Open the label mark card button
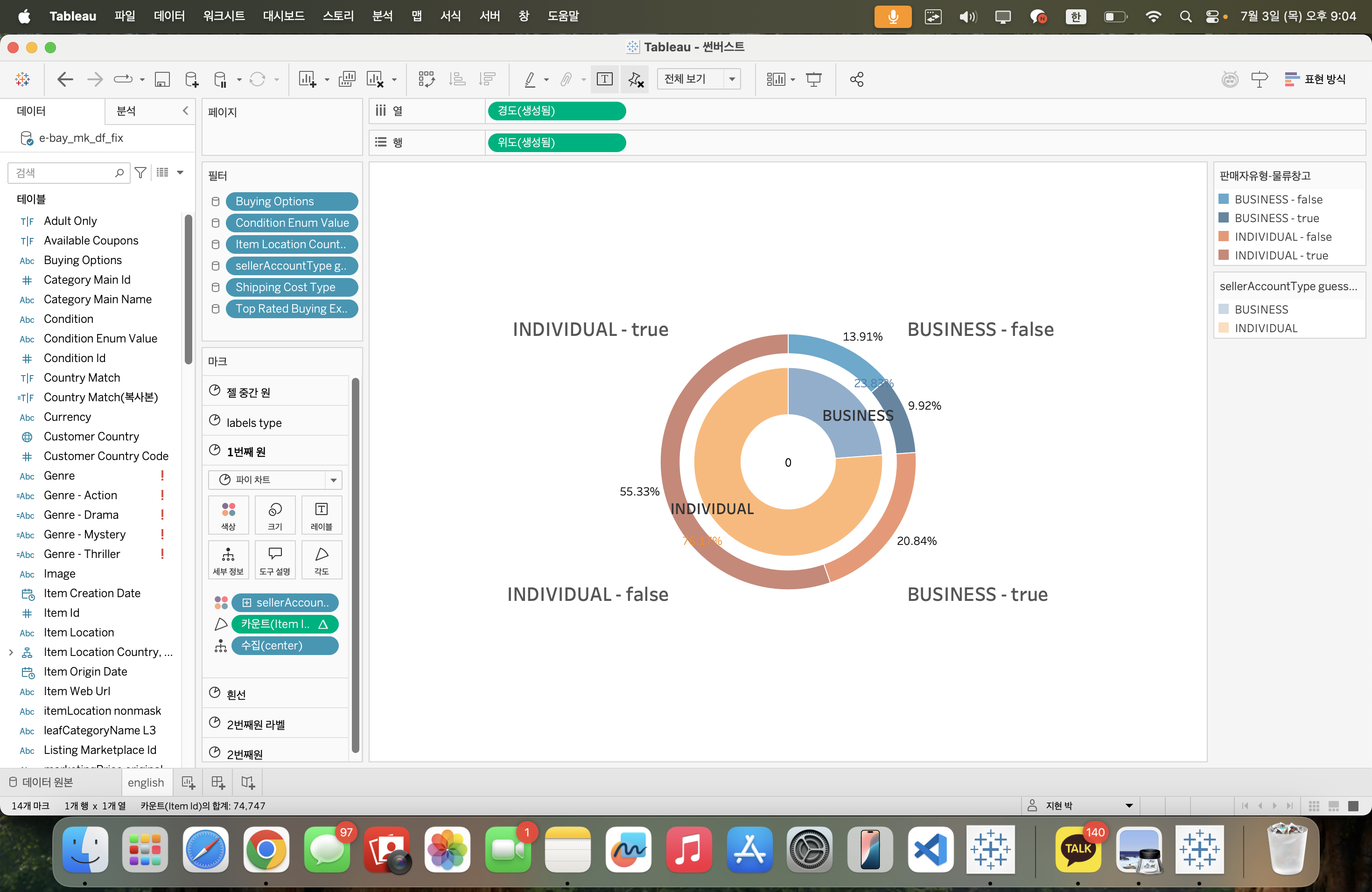The height and width of the screenshot is (892, 1372). (322, 515)
